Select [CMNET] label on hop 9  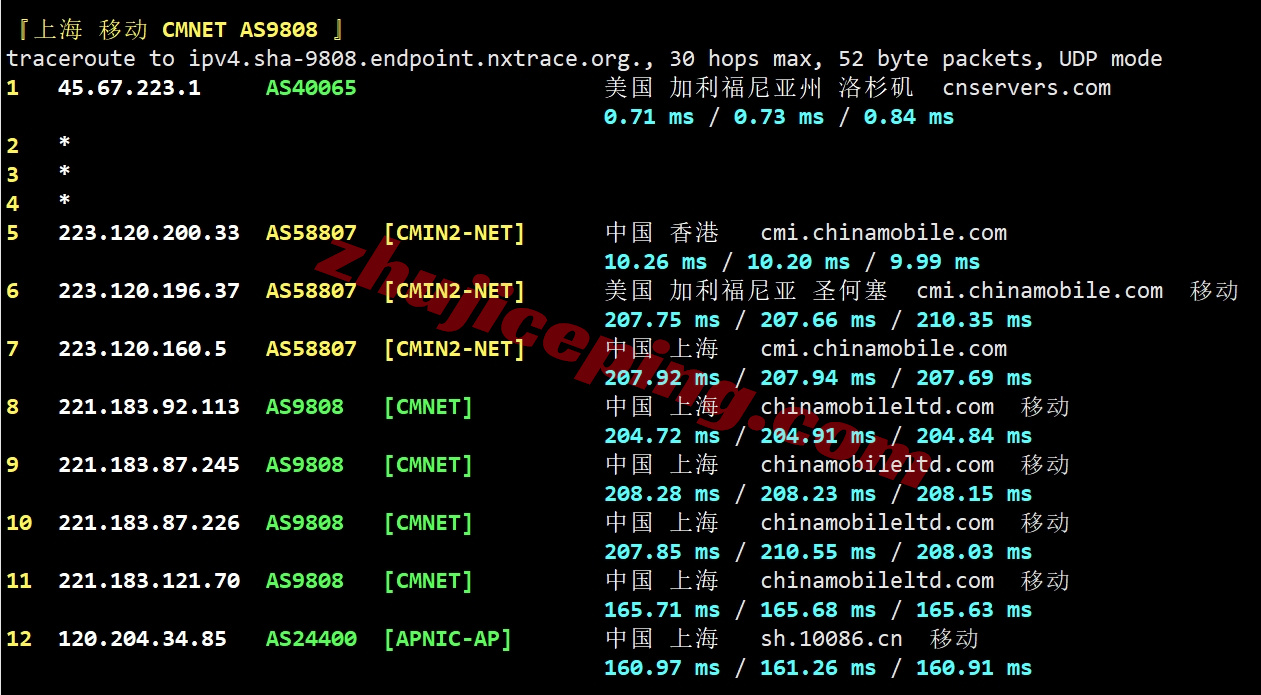click(428, 465)
